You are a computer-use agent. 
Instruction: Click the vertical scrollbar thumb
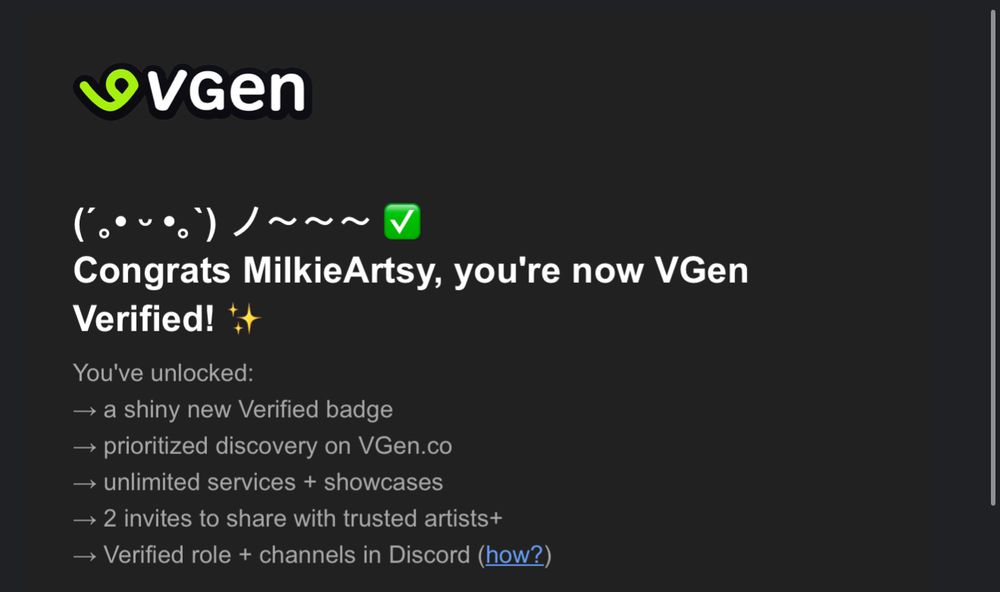pos(993,257)
